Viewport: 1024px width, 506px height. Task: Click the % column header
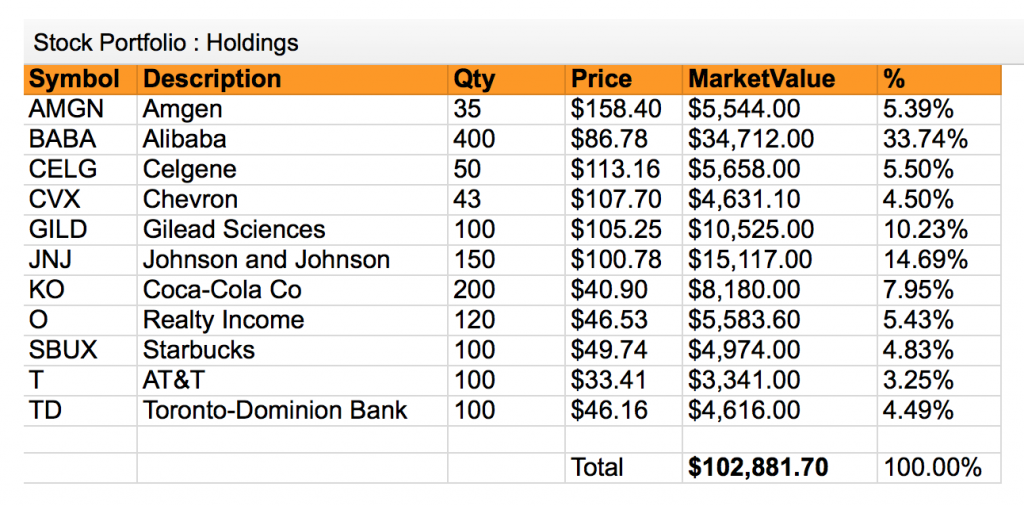point(894,79)
